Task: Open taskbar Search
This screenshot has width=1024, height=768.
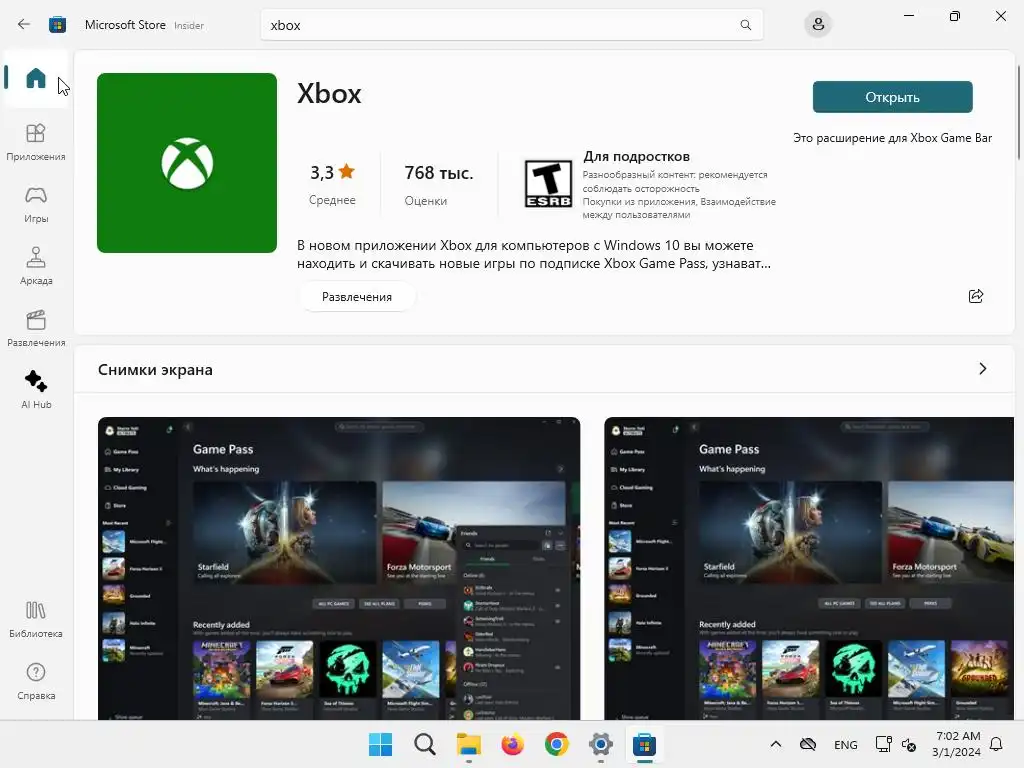Action: click(424, 744)
